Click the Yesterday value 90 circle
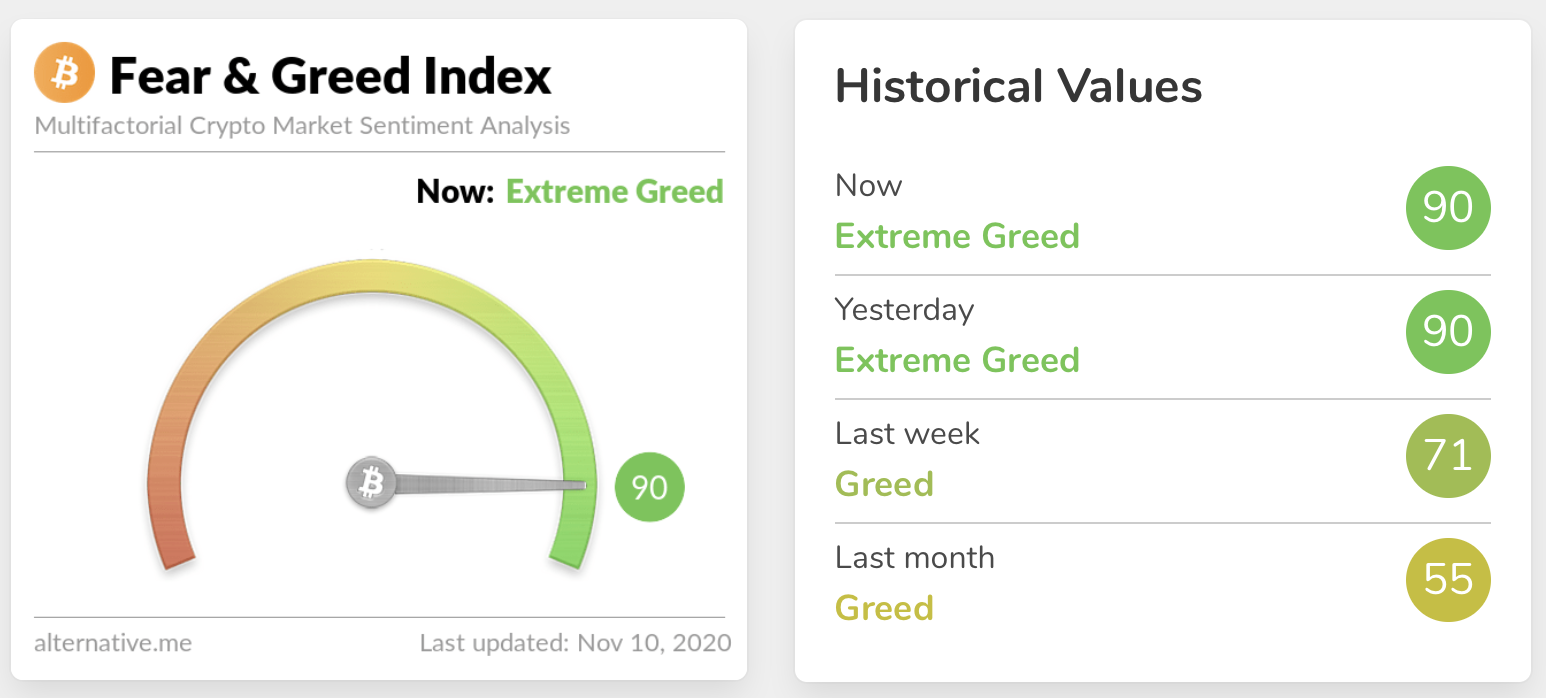The width and height of the screenshot is (1546, 698). [x=1447, y=333]
